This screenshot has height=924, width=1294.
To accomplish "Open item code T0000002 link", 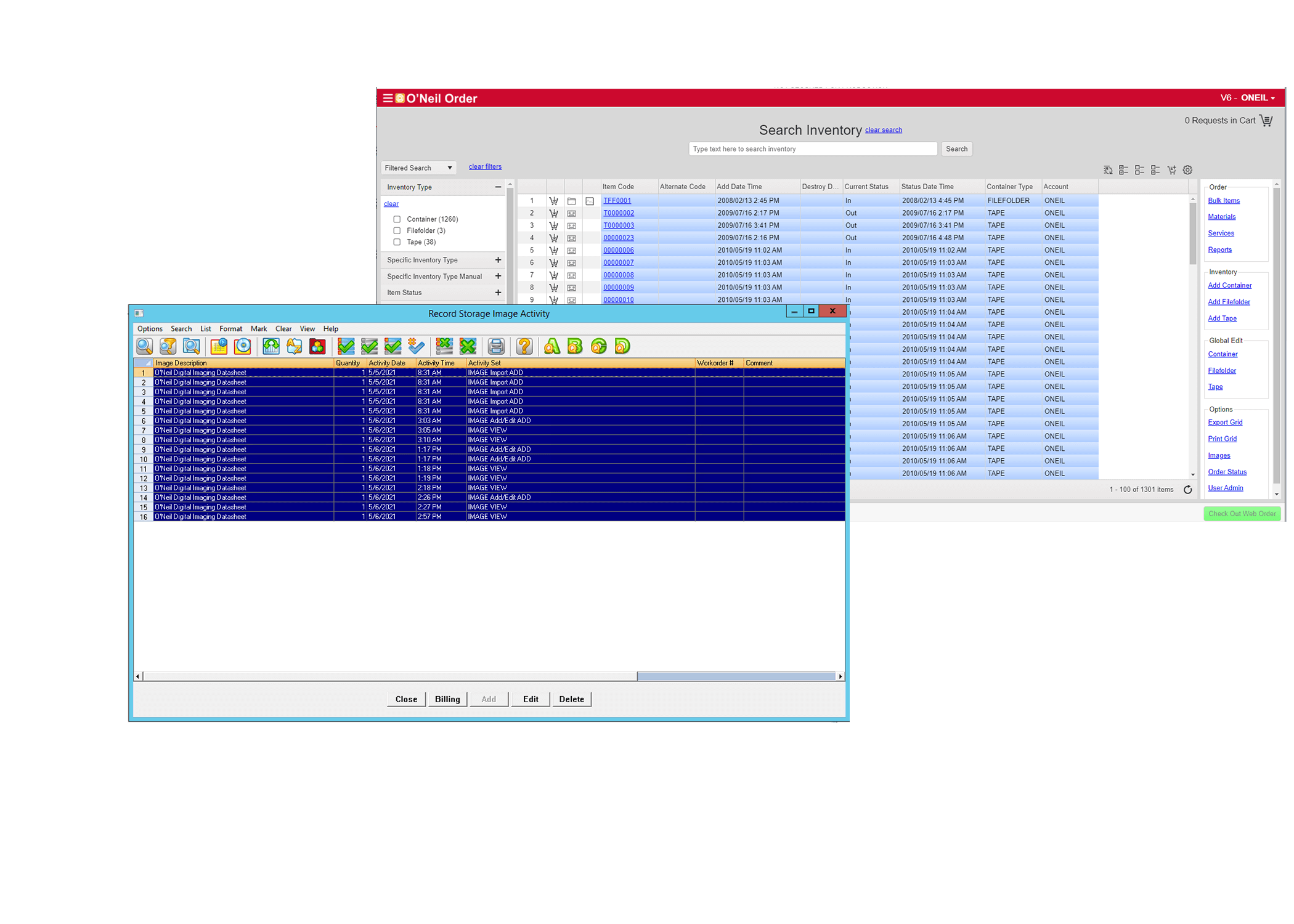I will click(x=619, y=213).
